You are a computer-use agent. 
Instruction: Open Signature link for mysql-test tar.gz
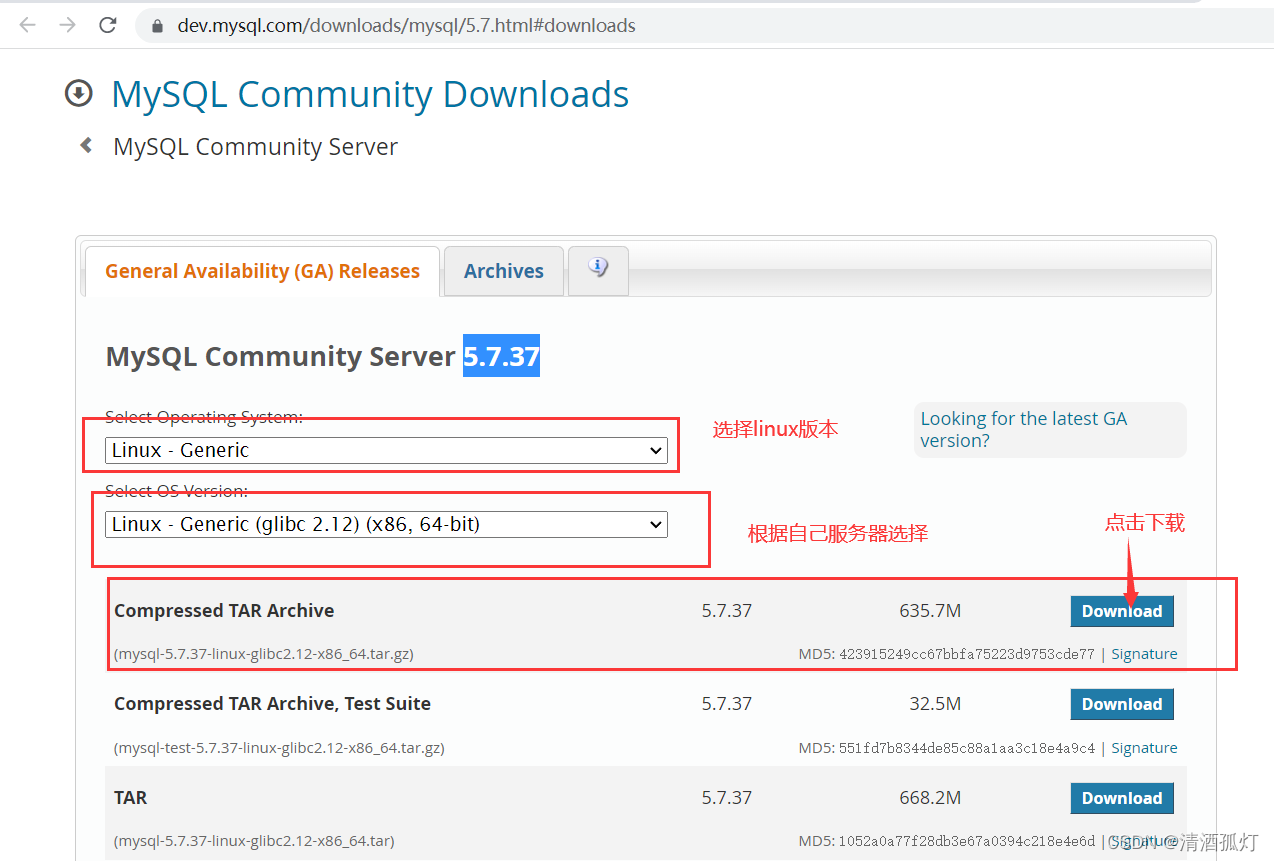tap(1144, 748)
